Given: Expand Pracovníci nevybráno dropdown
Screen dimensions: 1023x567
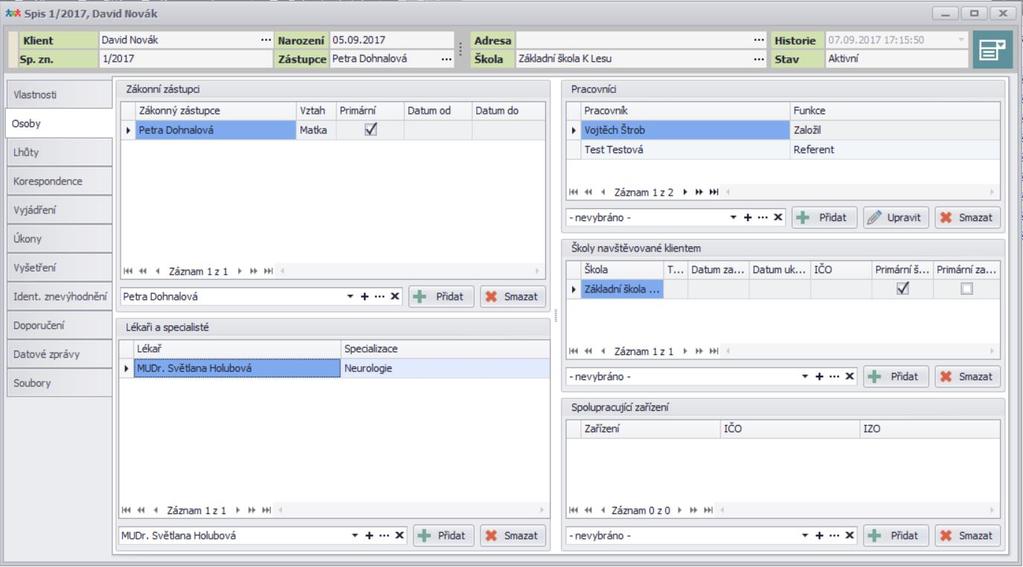Looking at the screenshot, I should point(733,217).
